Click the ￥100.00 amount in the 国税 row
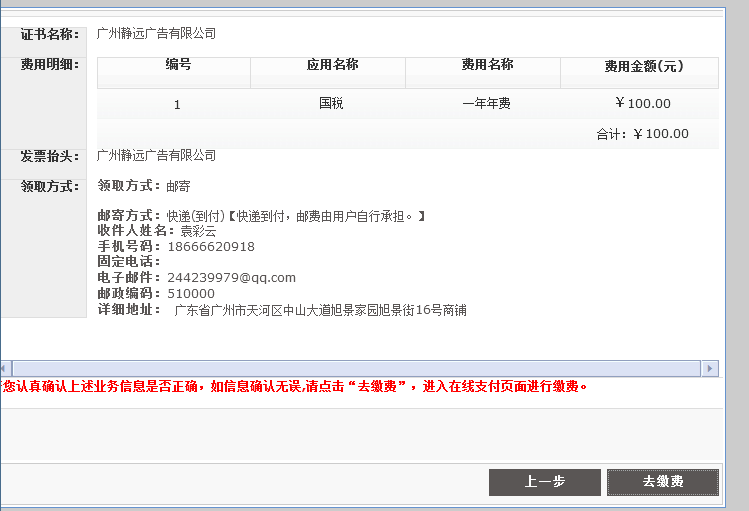The width and height of the screenshot is (749, 511). pyautogui.click(x=643, y=103)
